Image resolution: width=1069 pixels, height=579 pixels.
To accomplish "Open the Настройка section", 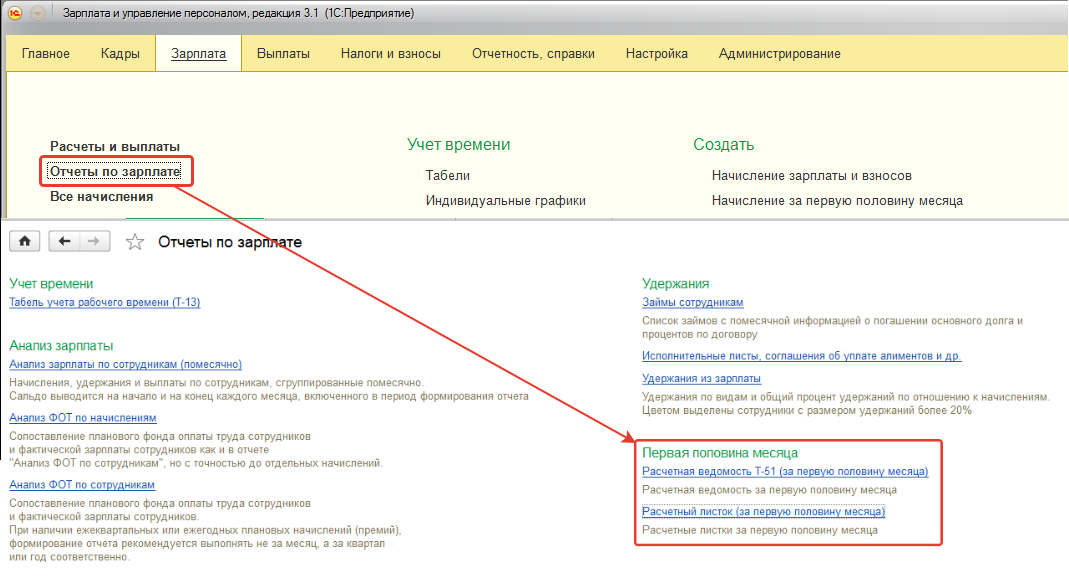I will point(657,54).
